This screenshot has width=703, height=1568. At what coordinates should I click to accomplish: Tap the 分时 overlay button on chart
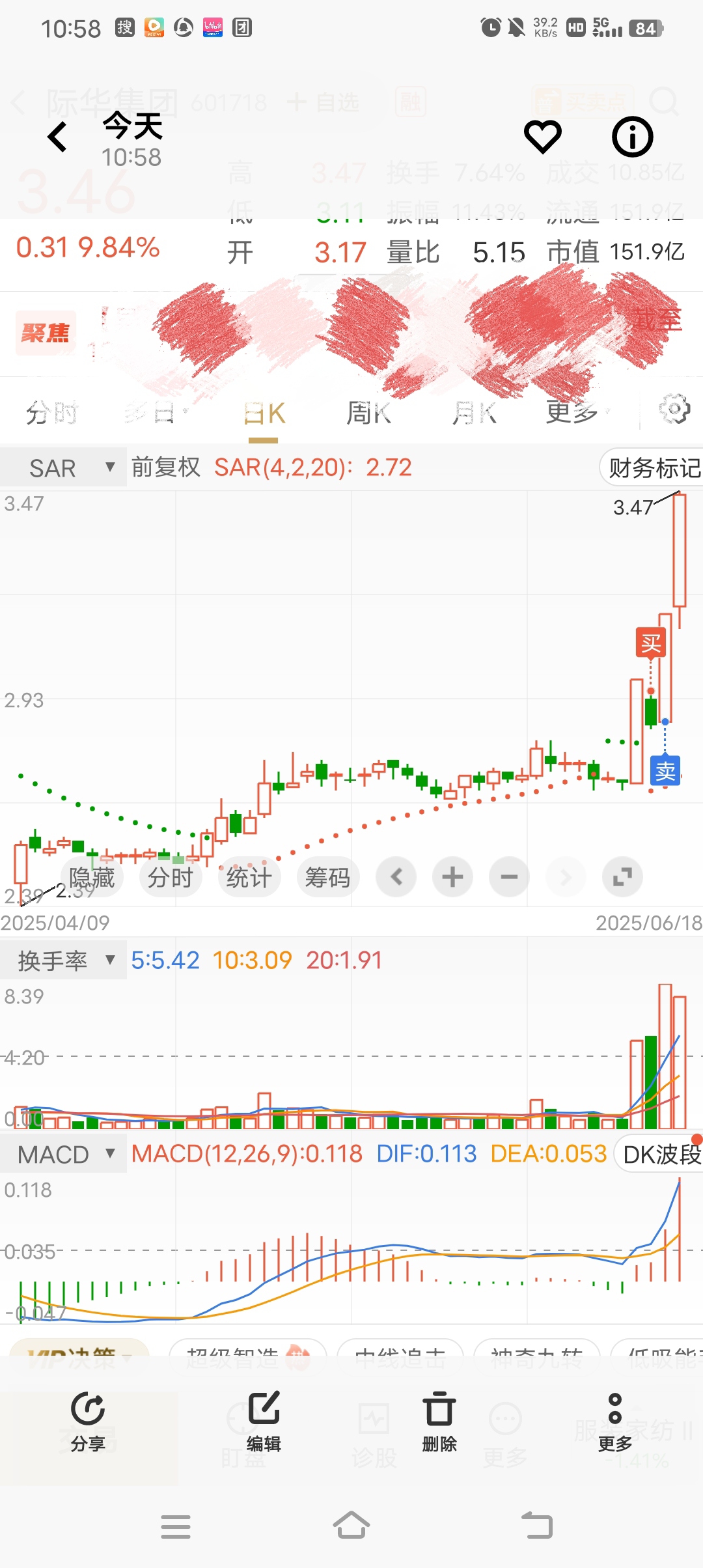(170, 876)
